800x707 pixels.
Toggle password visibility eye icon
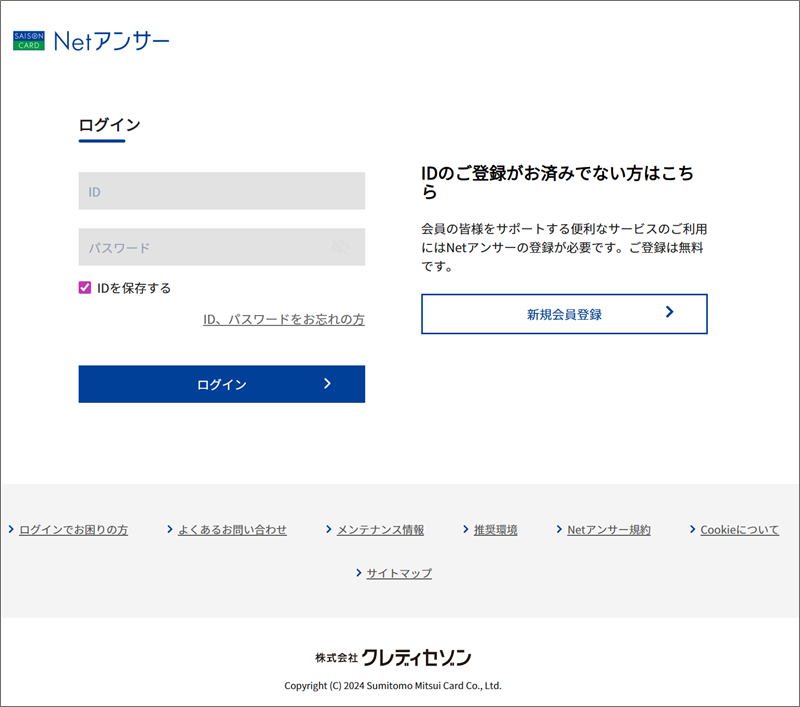click(341, 247)
